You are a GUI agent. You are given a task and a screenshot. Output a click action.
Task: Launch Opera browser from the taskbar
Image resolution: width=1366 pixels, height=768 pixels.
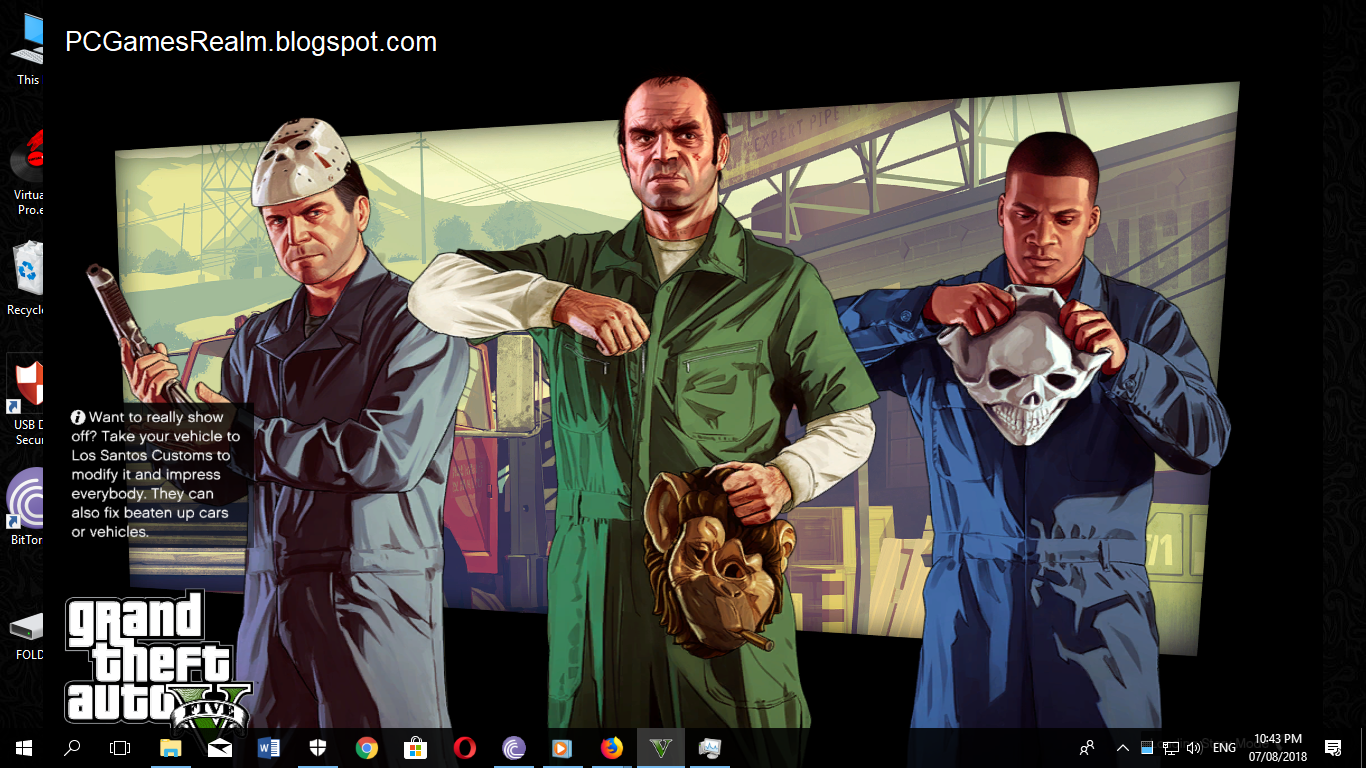click(465, 748)
